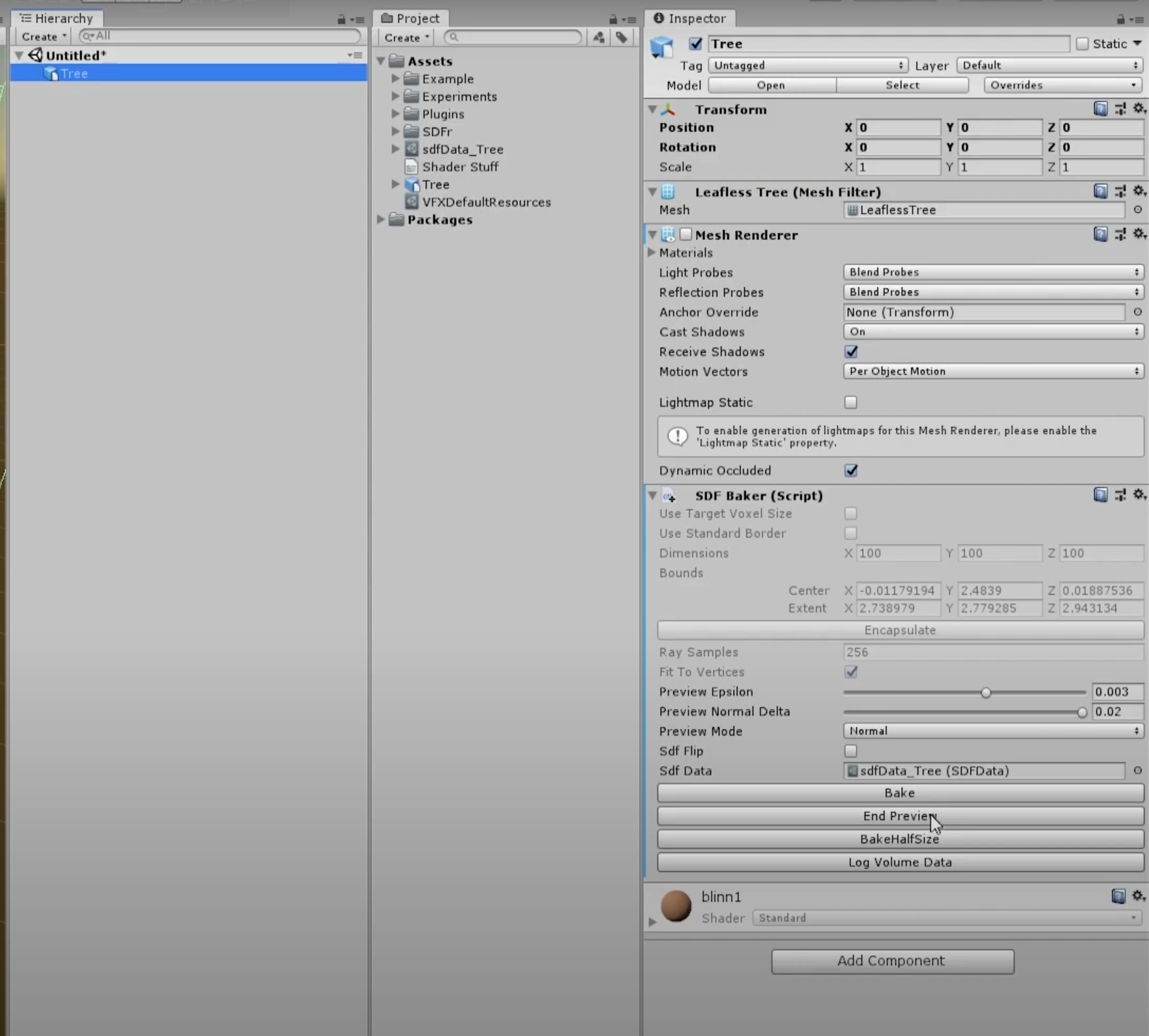Open object picker circle for Sdf Data
The height and width of the screenshot is (1036, 1149).
[1137, 770]
